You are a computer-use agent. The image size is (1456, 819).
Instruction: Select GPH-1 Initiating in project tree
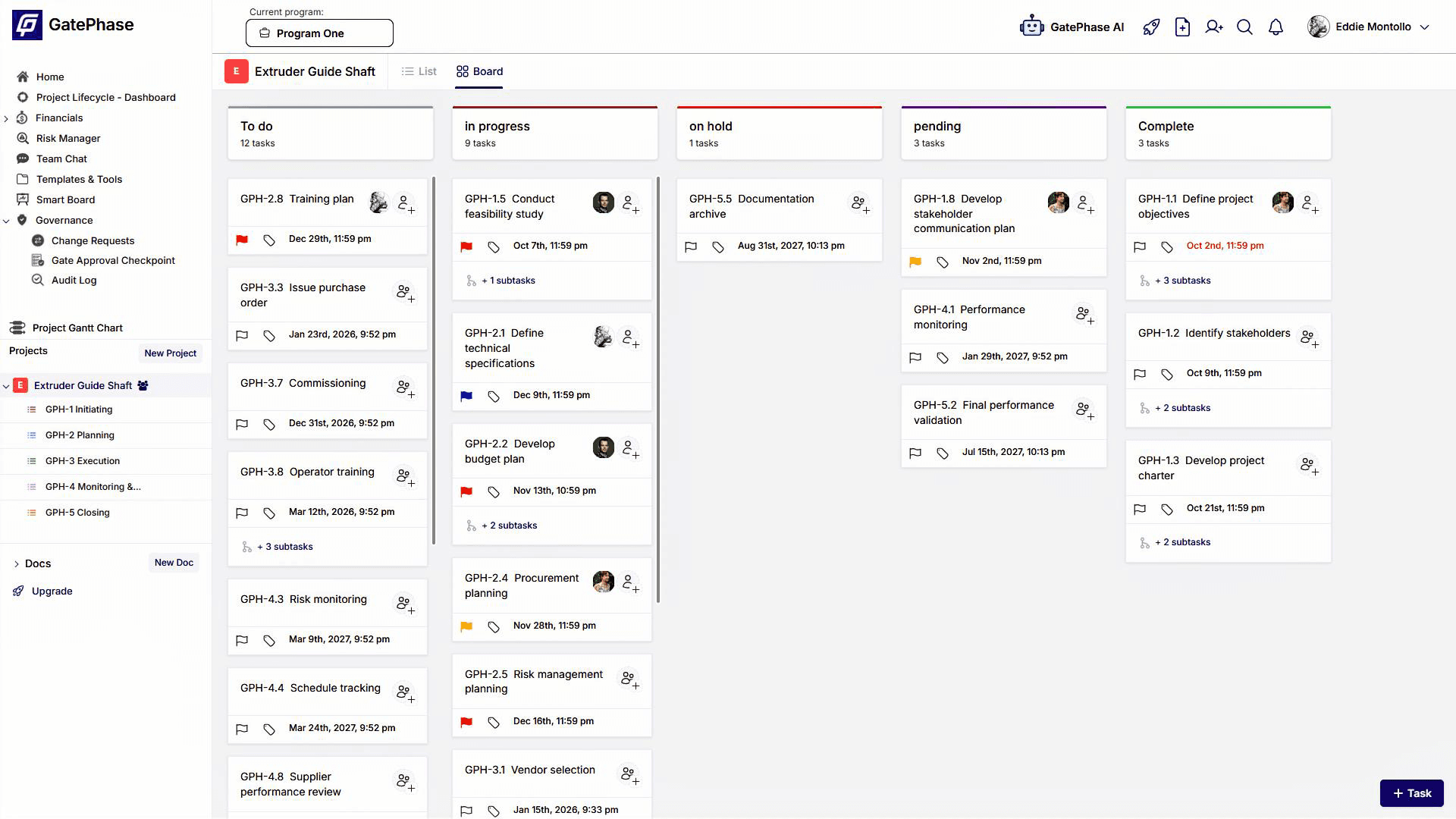pos(79,409)
